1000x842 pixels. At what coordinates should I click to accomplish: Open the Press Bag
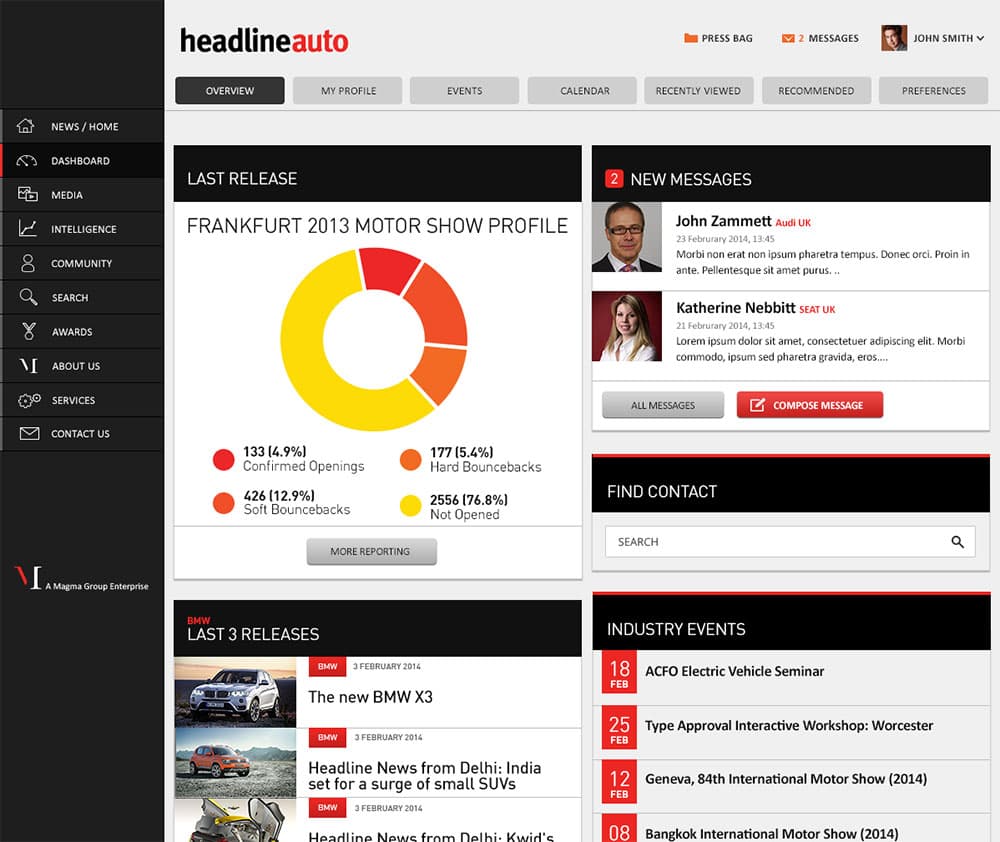pyautogui.click(x=717, y=38)
